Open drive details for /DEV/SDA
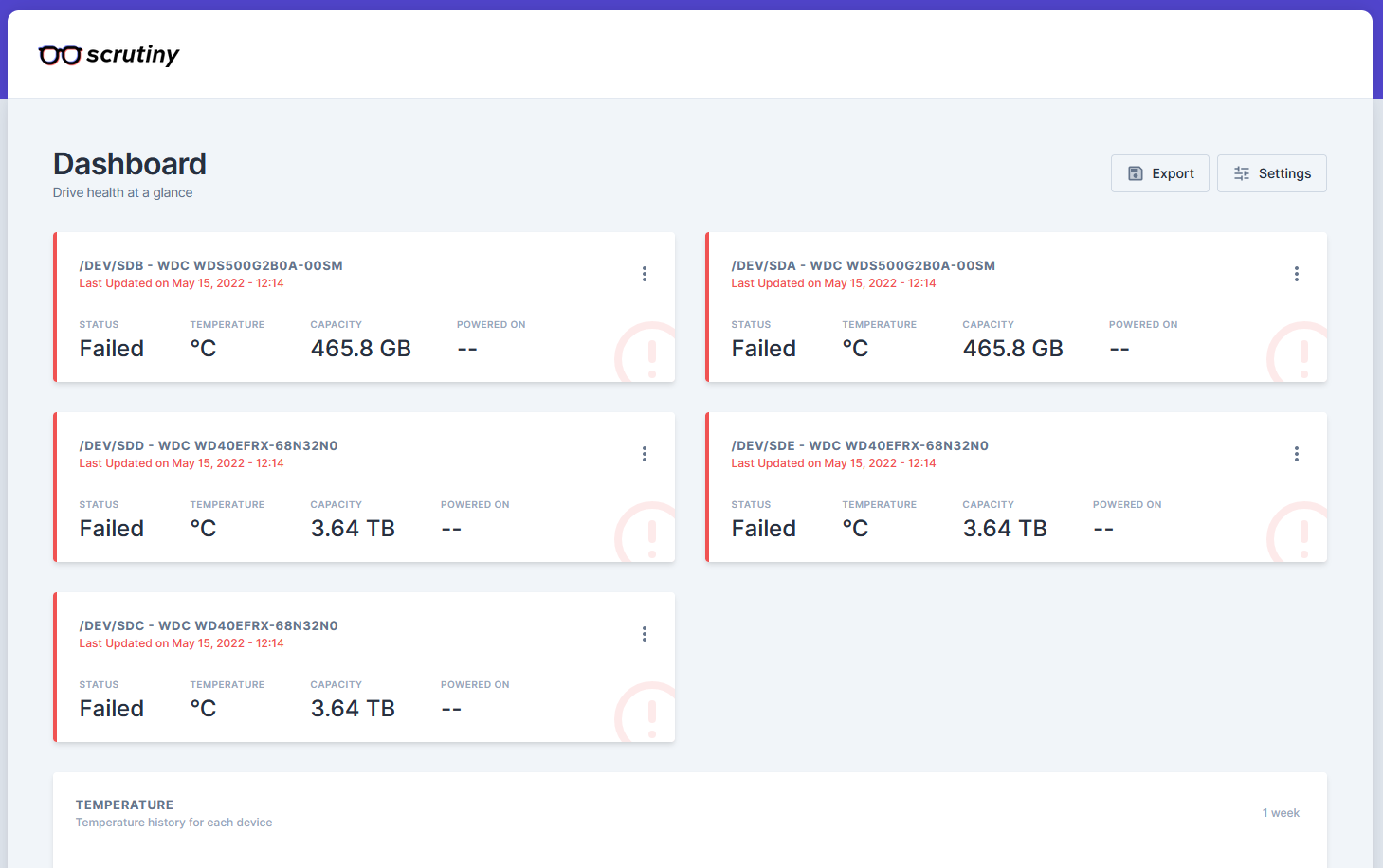This screenshot has height=868, width=1383. tap(863, 265)
